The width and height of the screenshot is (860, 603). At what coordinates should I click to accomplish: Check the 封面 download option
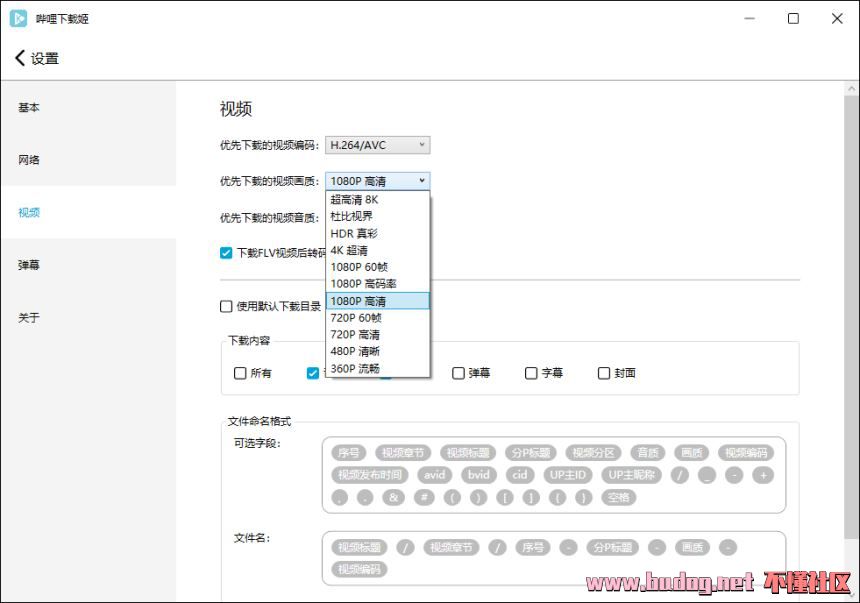tap(604, 373)
